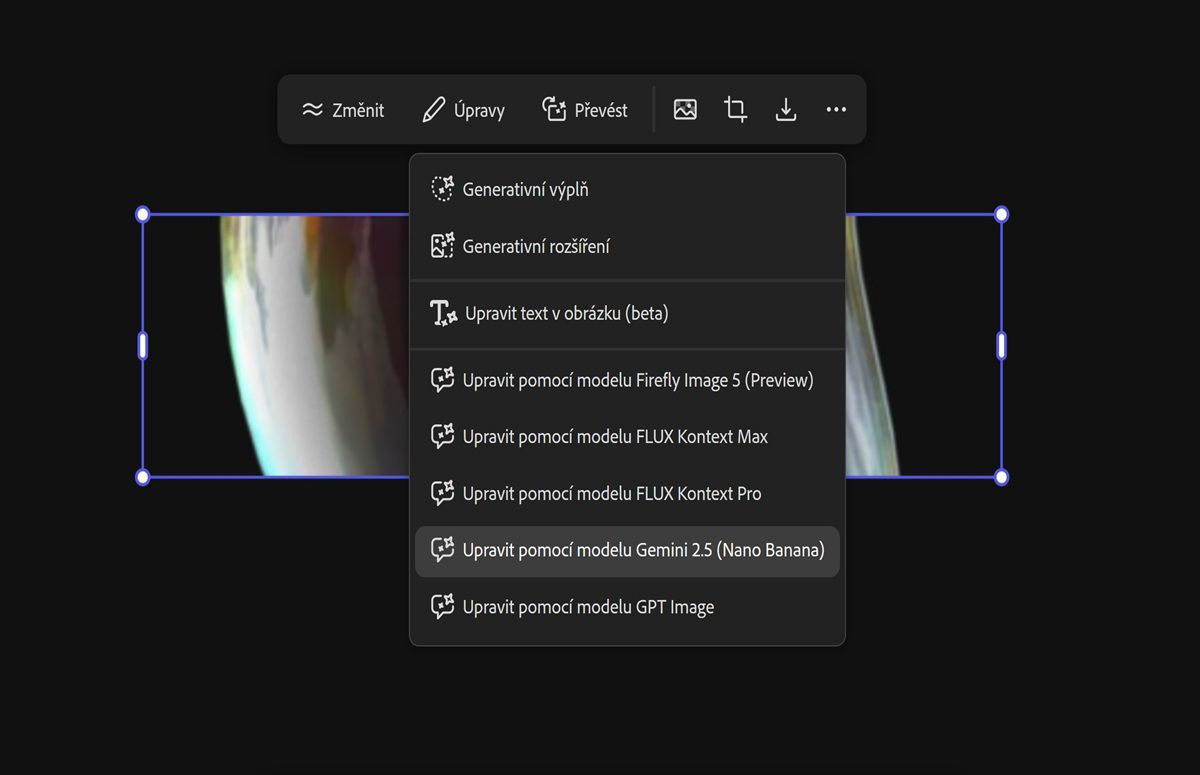
Task: Open the Změnit toolbar option
Action: [x=343, y=110]
